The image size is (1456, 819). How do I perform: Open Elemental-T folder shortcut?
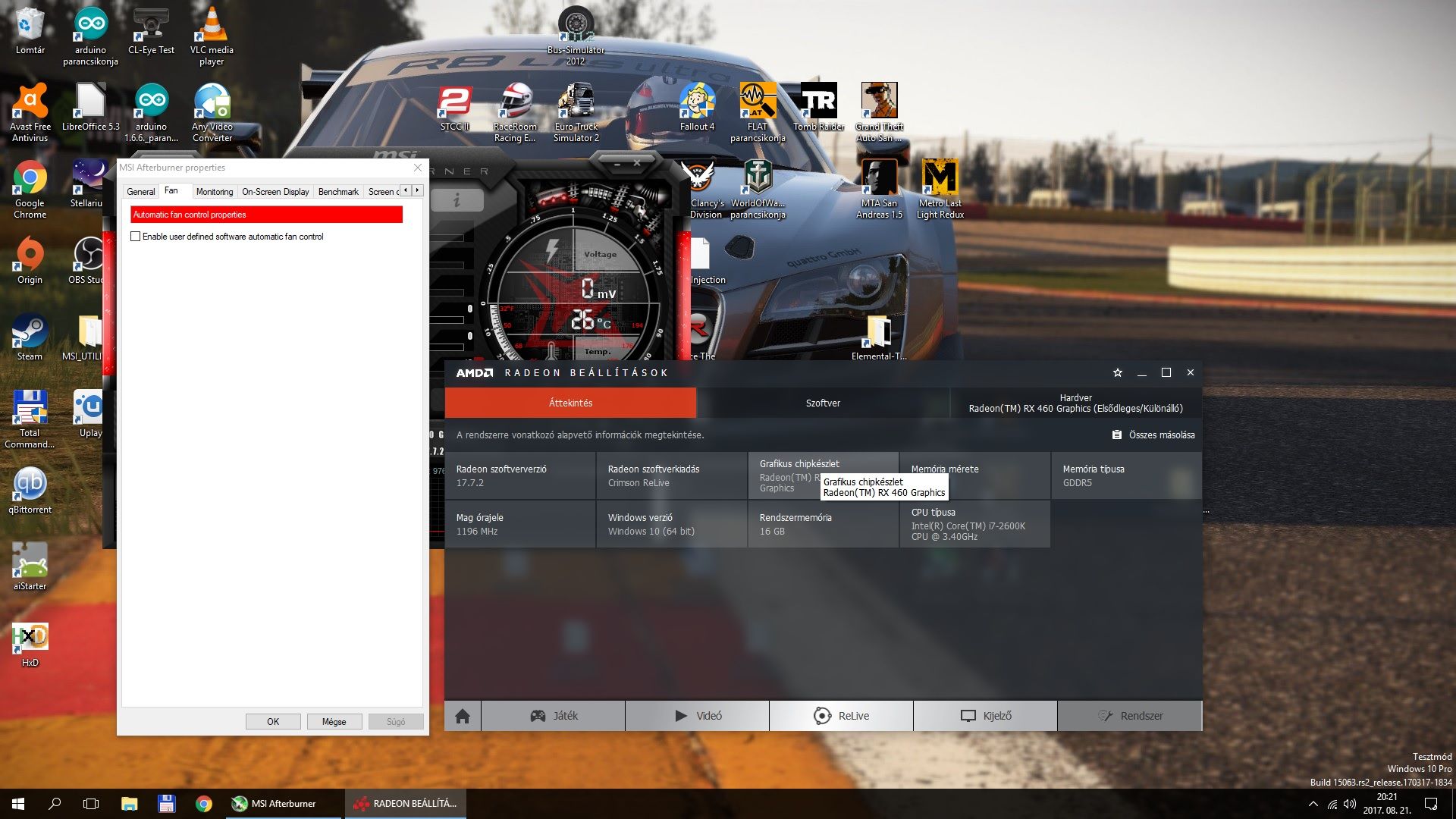[x=879, y=337]
